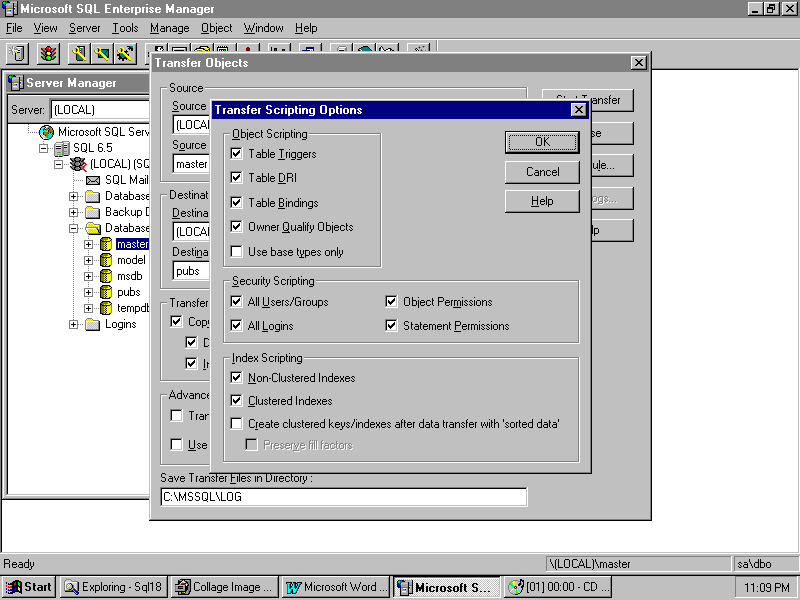Enable Use base types only
800x600 pixels.
[x=237, y=252]
